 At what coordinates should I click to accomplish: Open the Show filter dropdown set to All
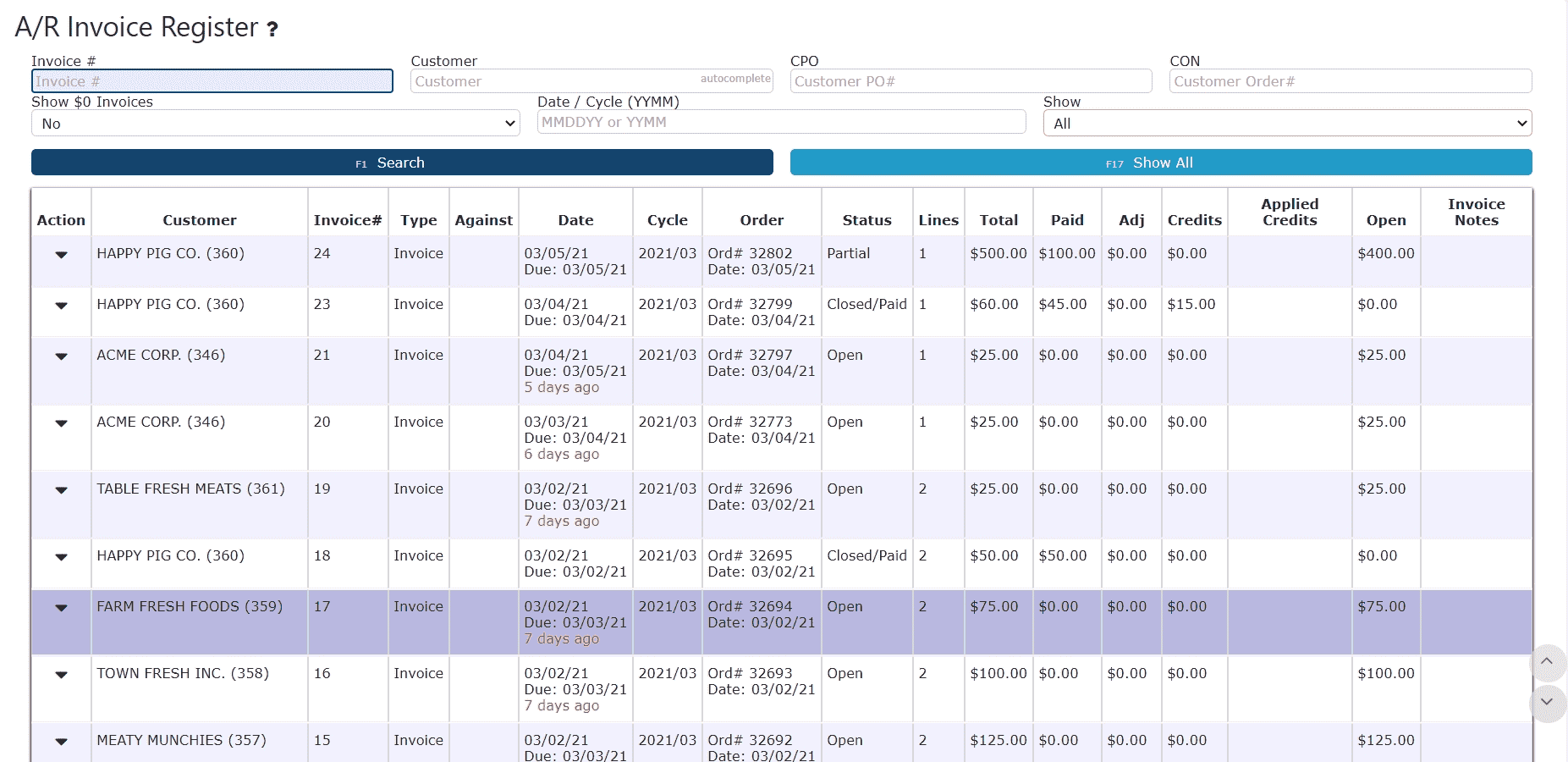click(1287, 123)
